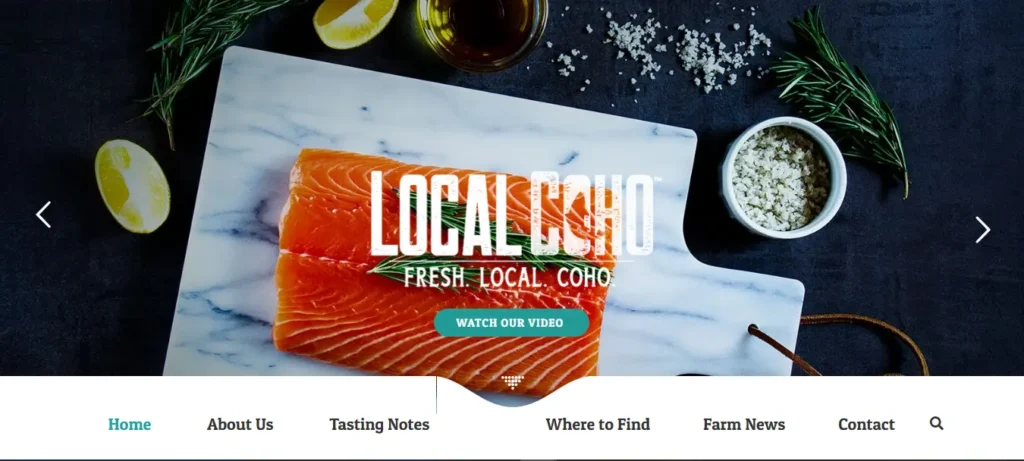Open the Home nav item
This screenshot has height=461, width=1024.
(x=129, y=424)
